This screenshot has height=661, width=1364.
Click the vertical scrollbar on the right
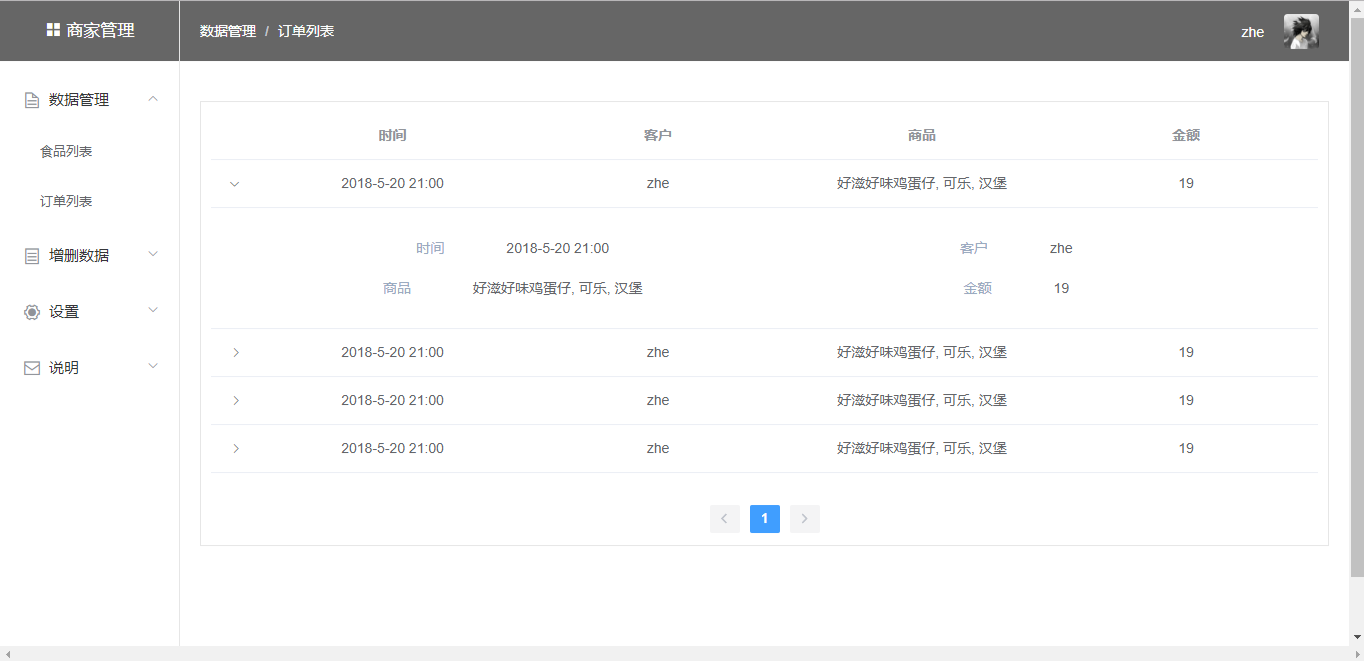pos(1356,300)
